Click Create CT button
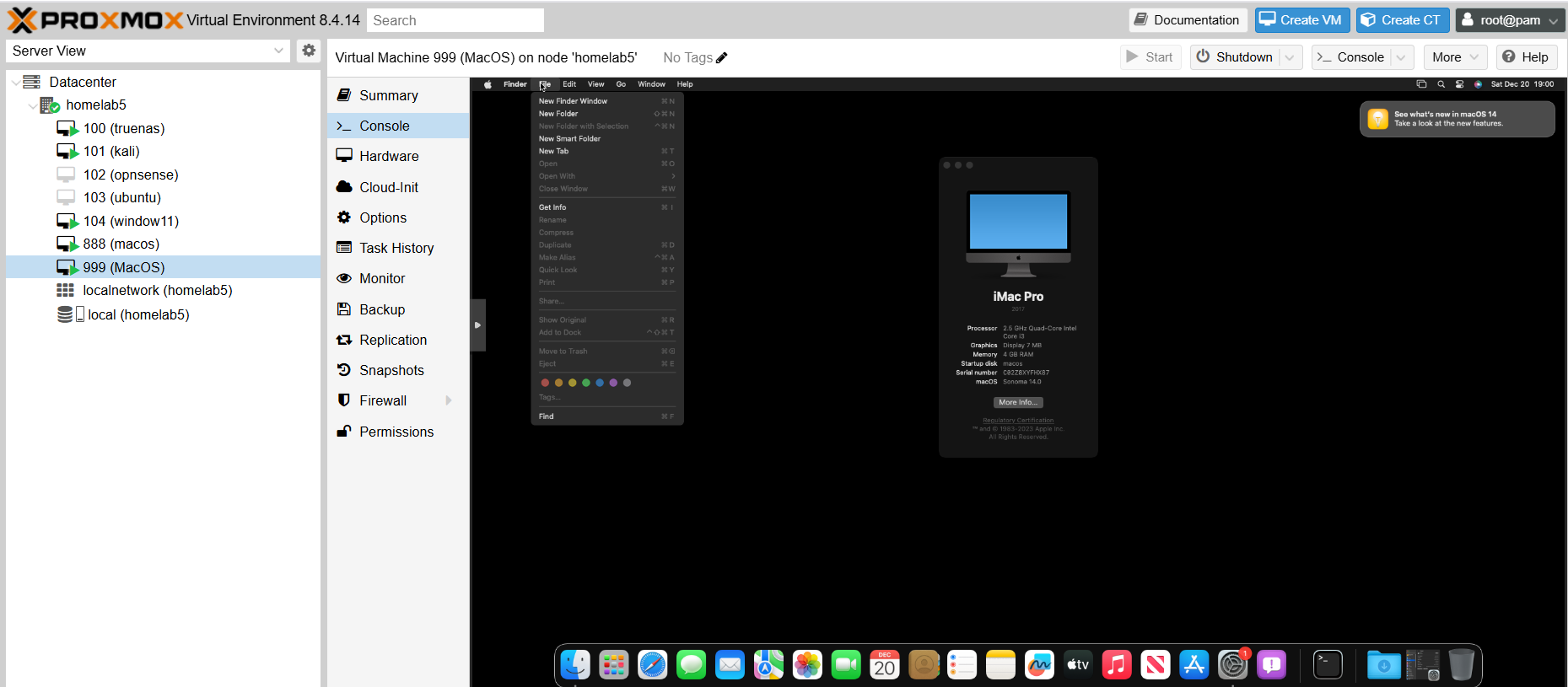 tap(1403, 20)
